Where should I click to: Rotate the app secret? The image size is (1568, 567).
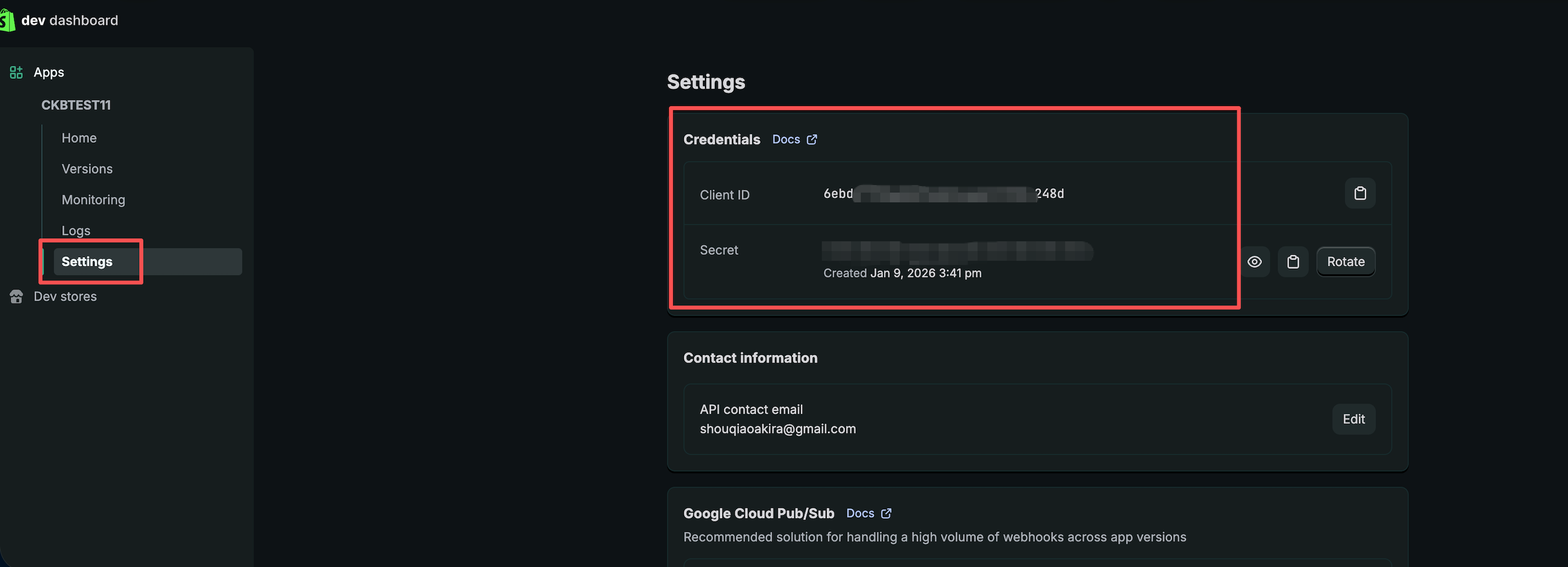pyautogui.click(x=1345, y=262)
